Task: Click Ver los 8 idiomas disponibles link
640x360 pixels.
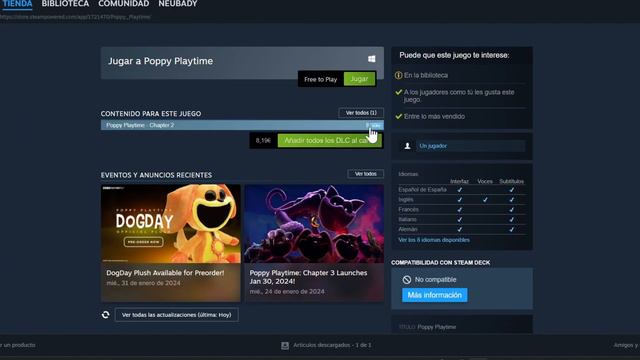Action: (x=433, y=240)
